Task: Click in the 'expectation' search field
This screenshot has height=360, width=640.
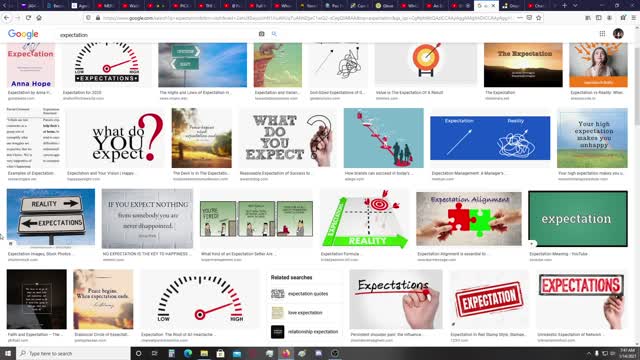Action: click(x=157, y=35)
